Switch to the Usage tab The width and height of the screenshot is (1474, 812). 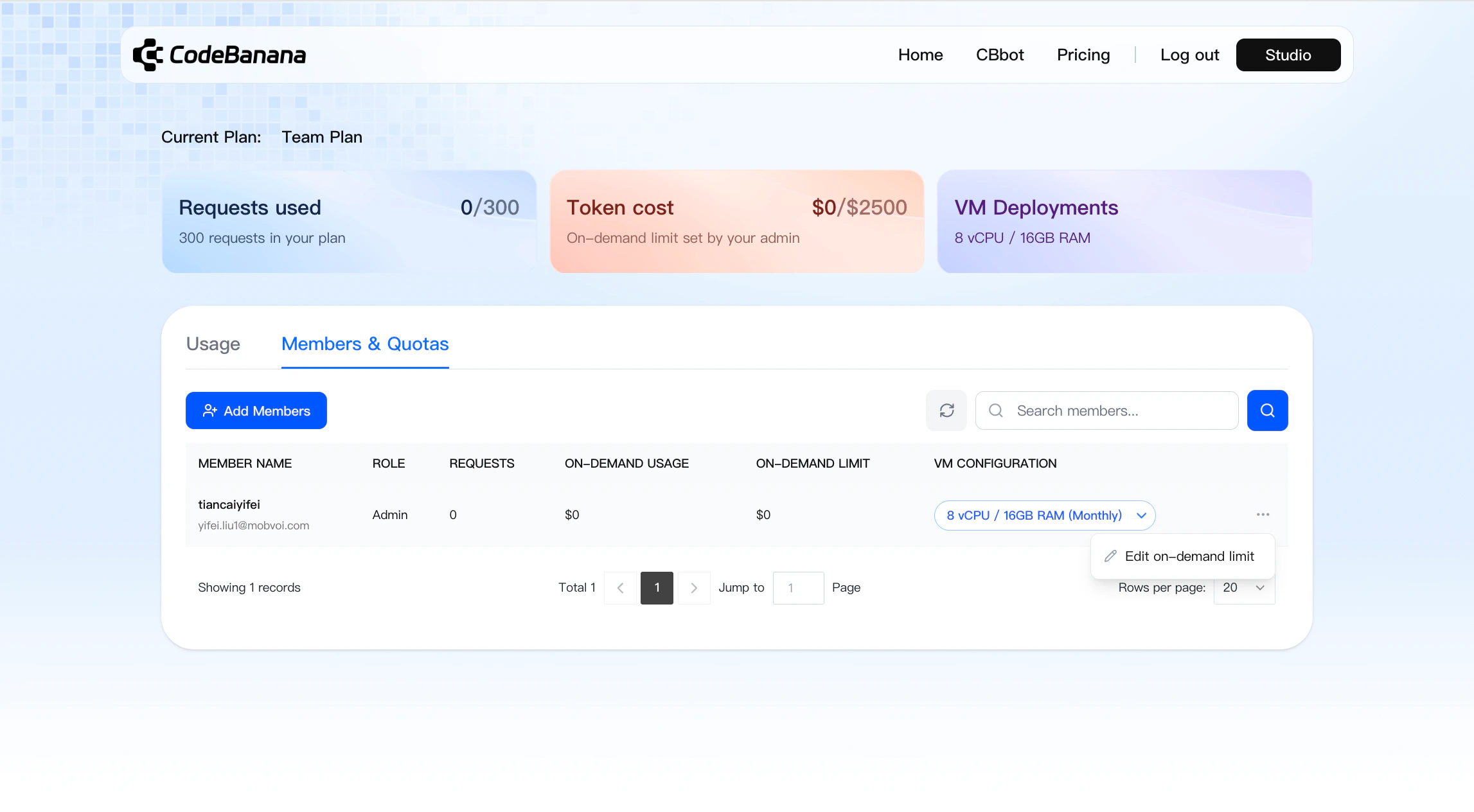point(213,344)
